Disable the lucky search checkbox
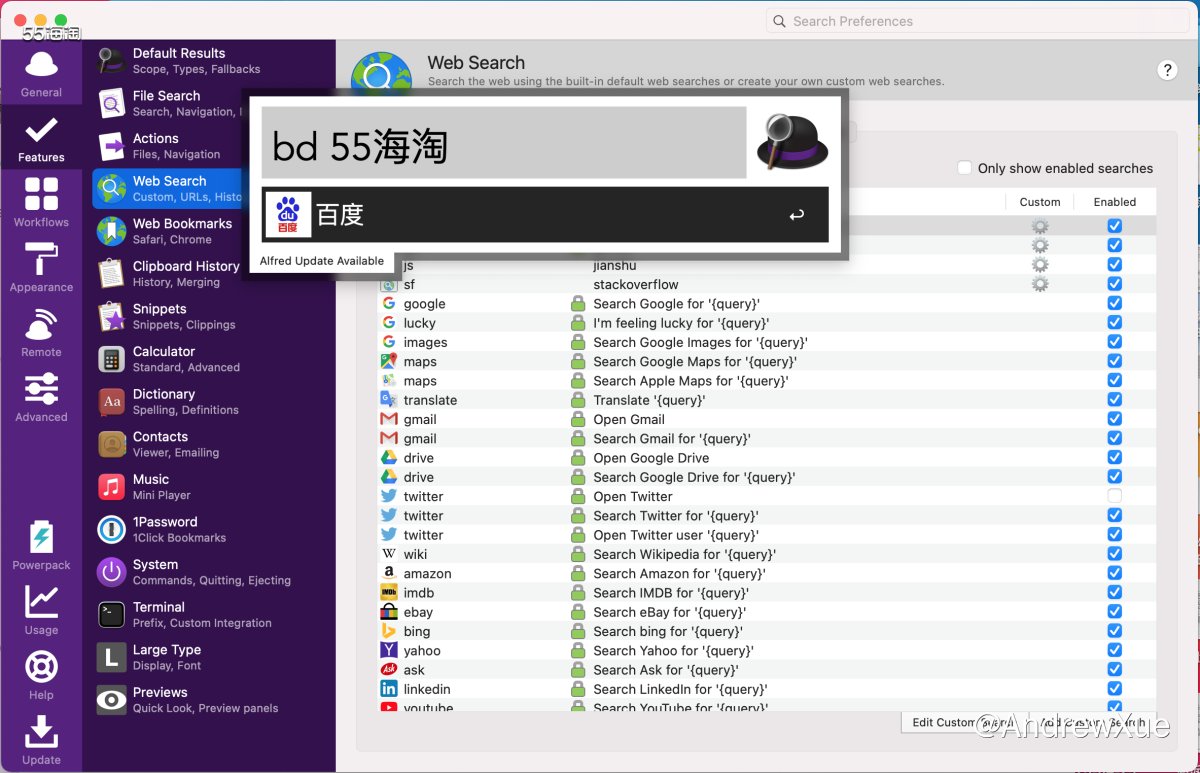1200x773 pixels. click(1114, 322)
